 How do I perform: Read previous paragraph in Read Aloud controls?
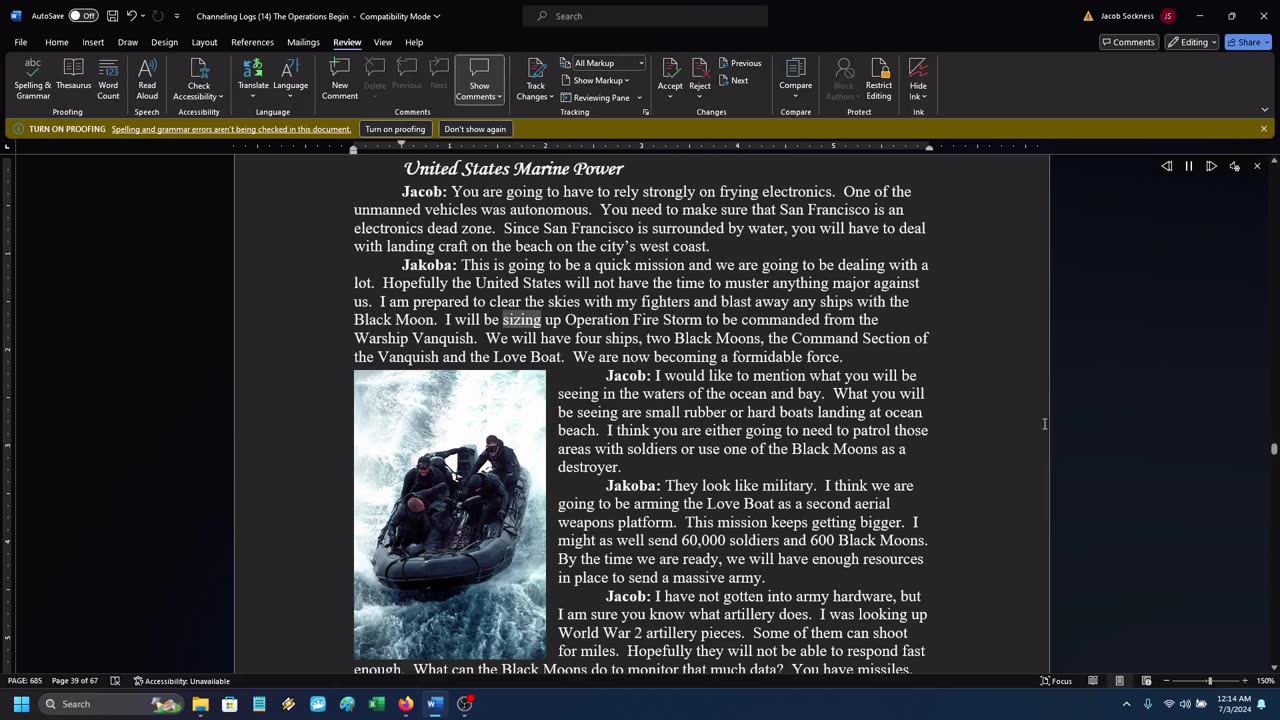pos(1167,167)
